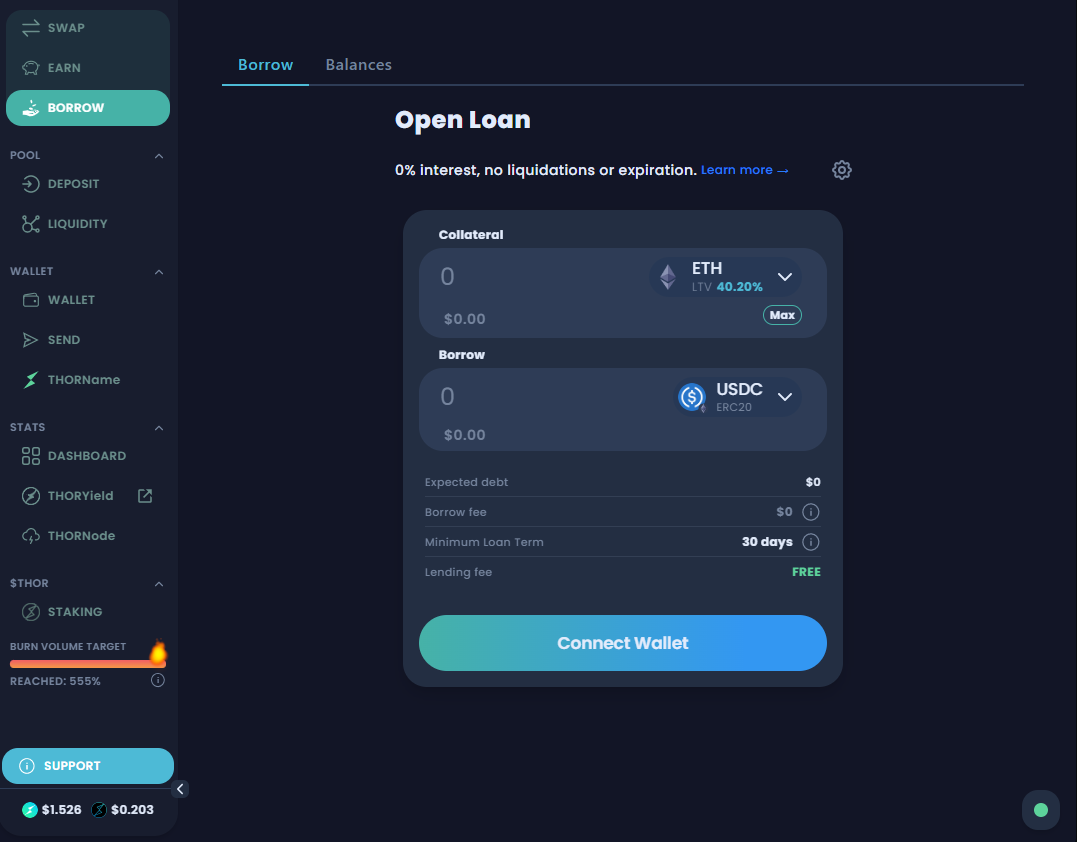The height and width of the screenshot is (842, 1077).
Task: Click the Dashboard grid icon
Action: coord(30,456)
